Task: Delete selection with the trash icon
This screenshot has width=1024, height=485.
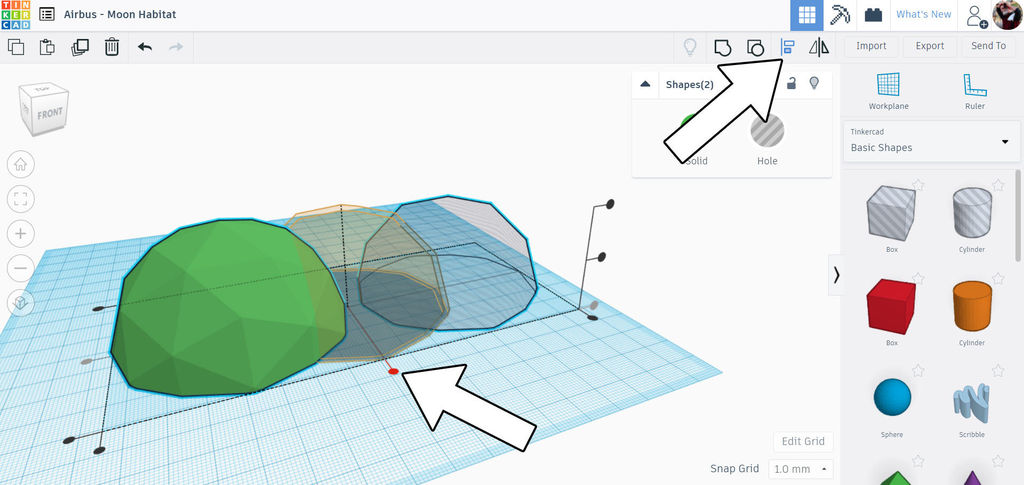Action: pyautogui.click(x=112, y=47)
